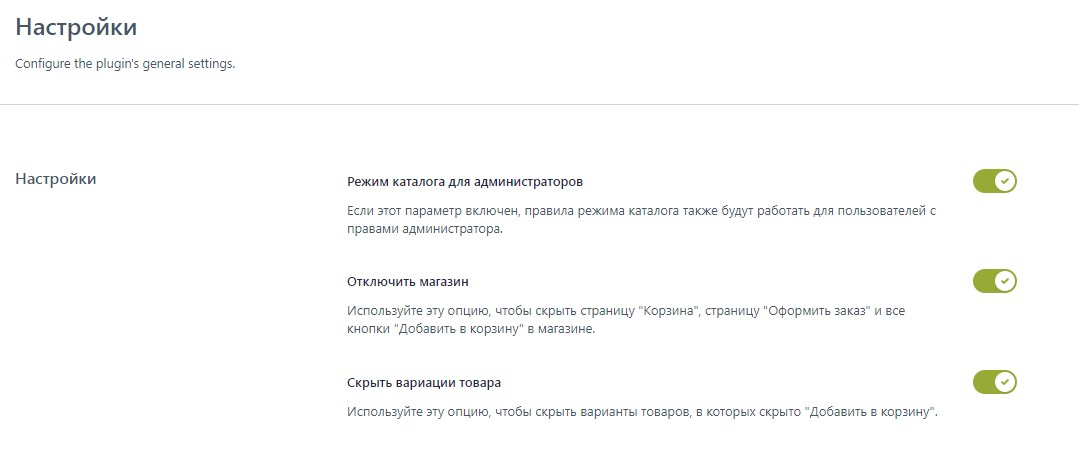Click checkmark knob on Отключить магазин toggle
Viewport: 1079px width, 457px height.
pos(1005,281)
